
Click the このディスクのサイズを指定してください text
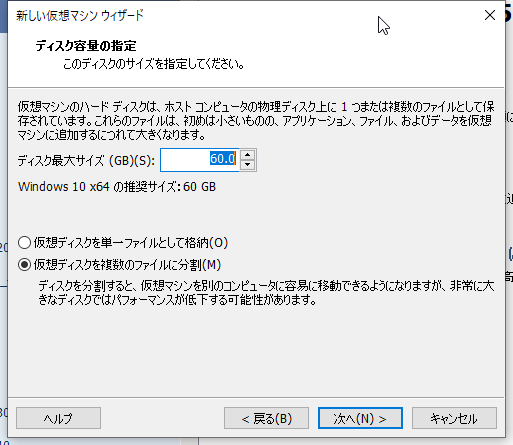(154, 64)
